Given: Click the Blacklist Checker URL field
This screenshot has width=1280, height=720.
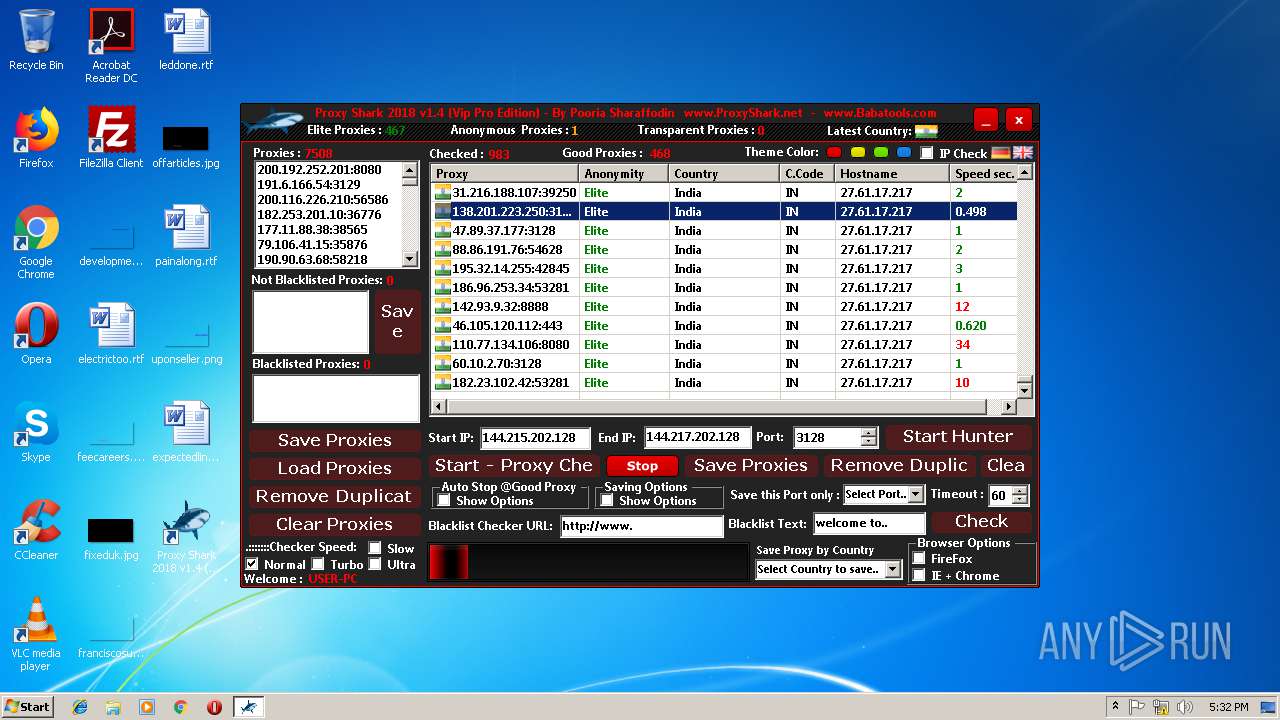Looking at the screenshot, I should click(x=641, y=525).
